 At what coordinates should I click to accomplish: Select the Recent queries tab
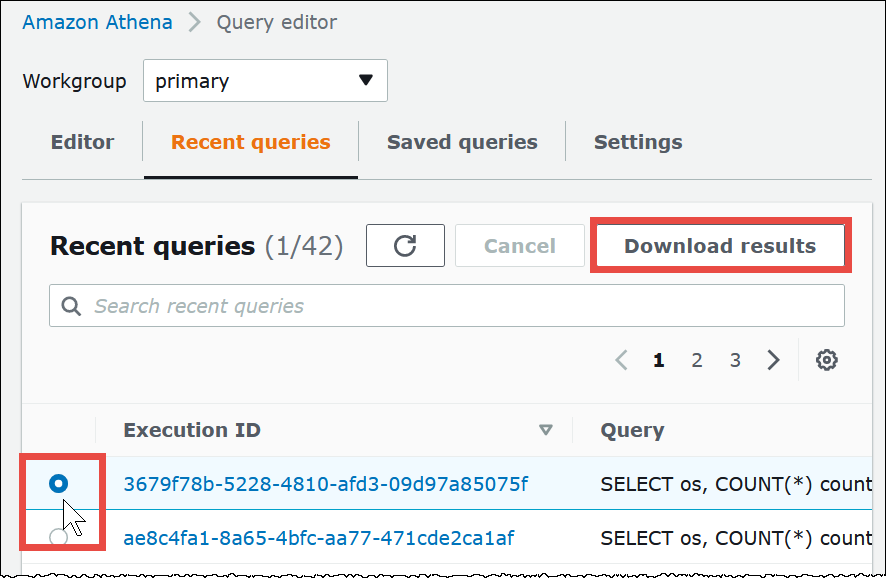[x=251, y=142]
